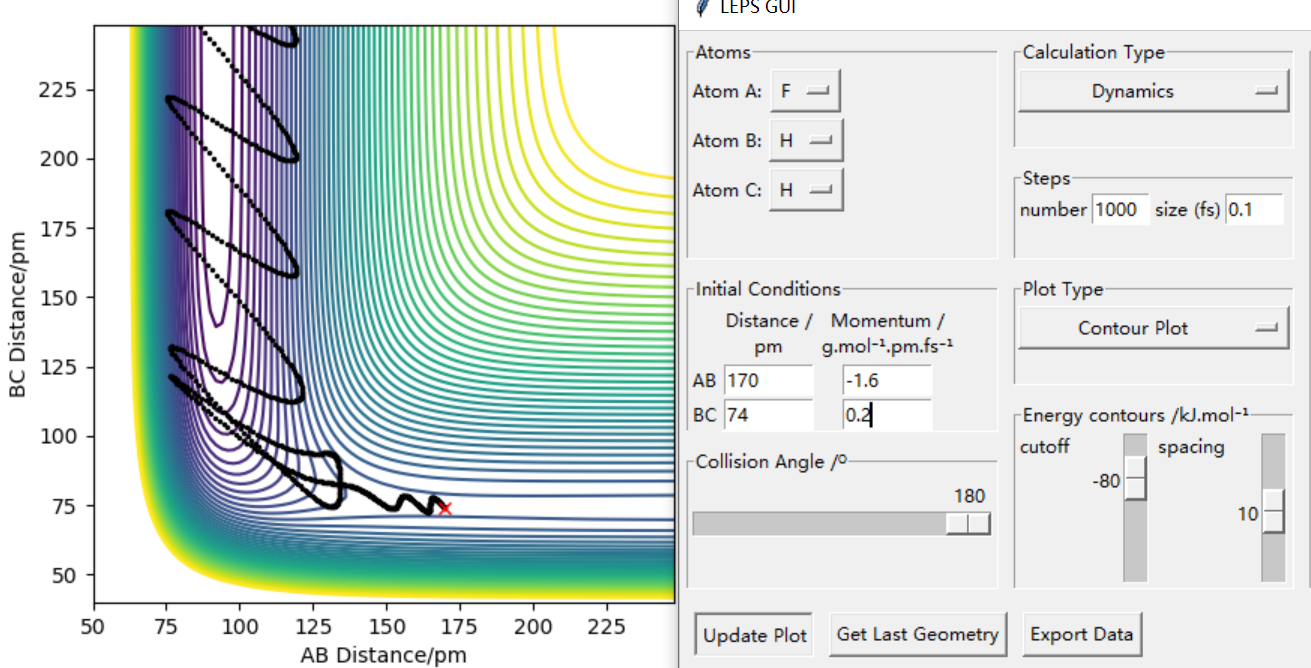Click the LEPS GUI feather window icon

click(703, 6)
